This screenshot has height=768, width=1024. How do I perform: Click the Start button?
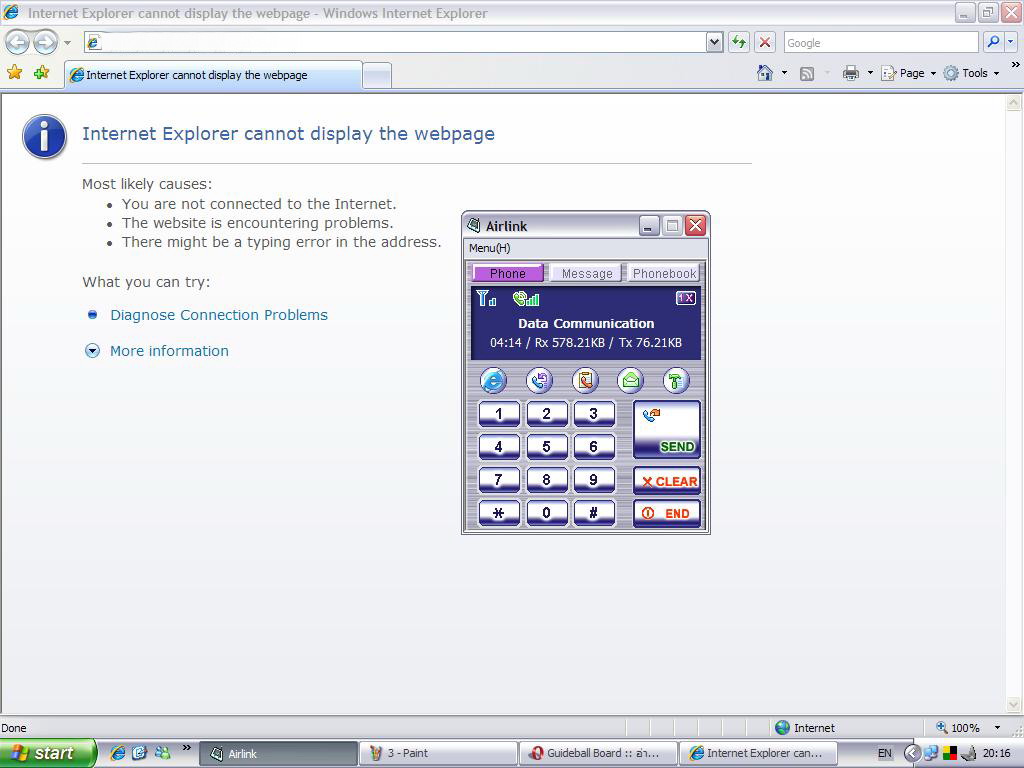click(x=48, y=753)
